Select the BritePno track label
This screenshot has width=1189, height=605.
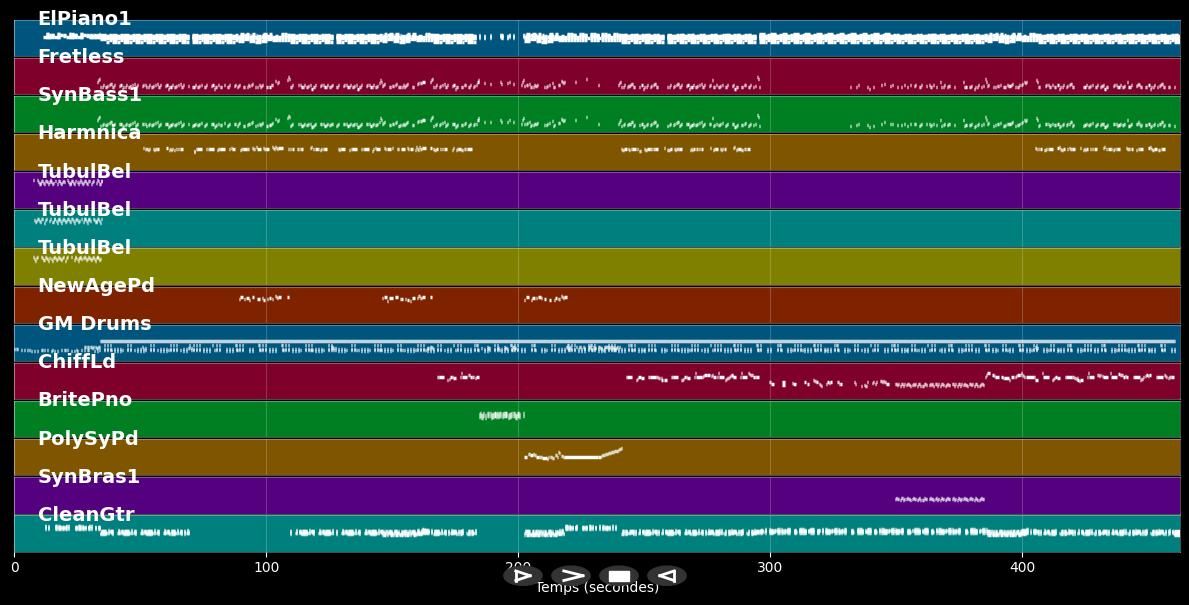81,399
